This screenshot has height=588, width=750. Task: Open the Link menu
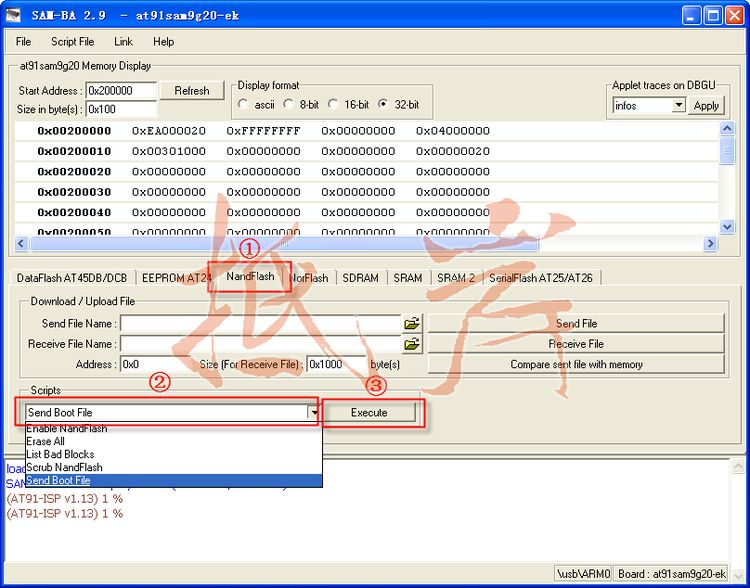pos(123,42)
